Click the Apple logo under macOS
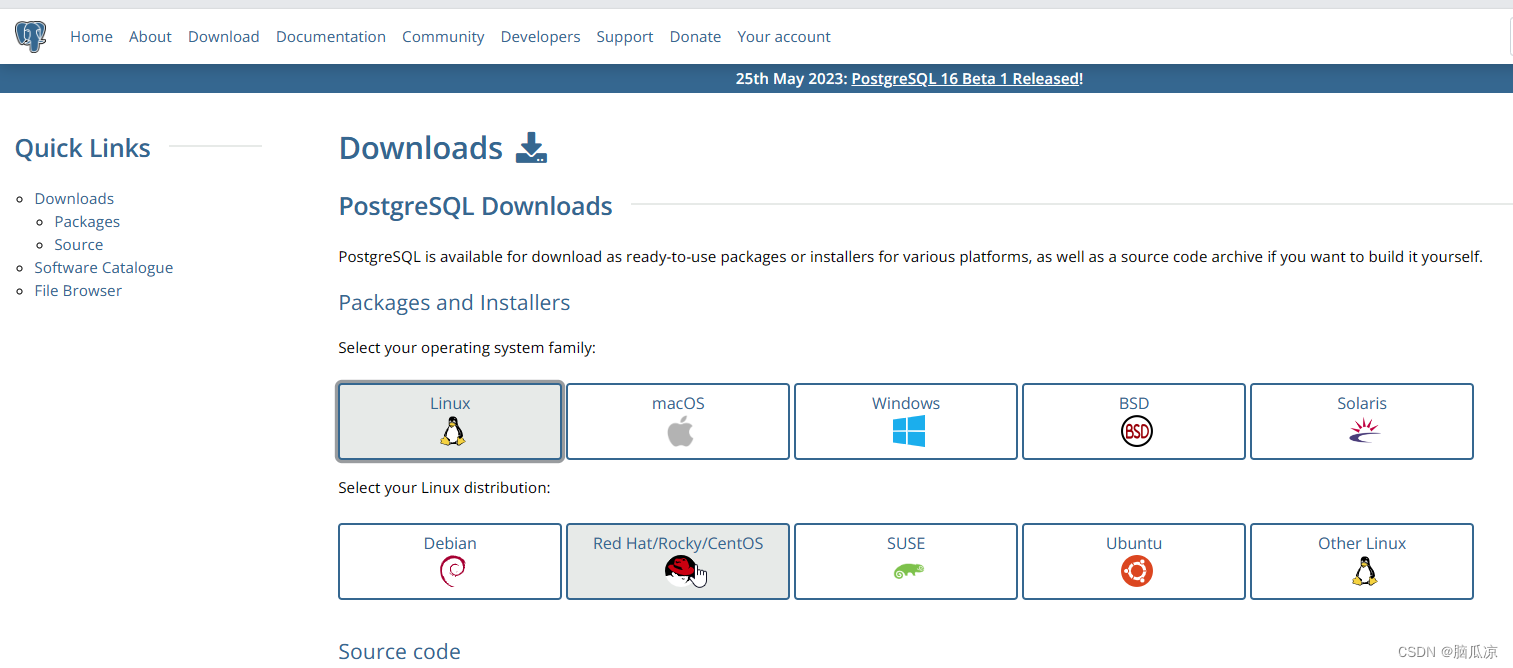Image resolution: width=1513 pixels, height=668 pixels. [x=680, y=432]
